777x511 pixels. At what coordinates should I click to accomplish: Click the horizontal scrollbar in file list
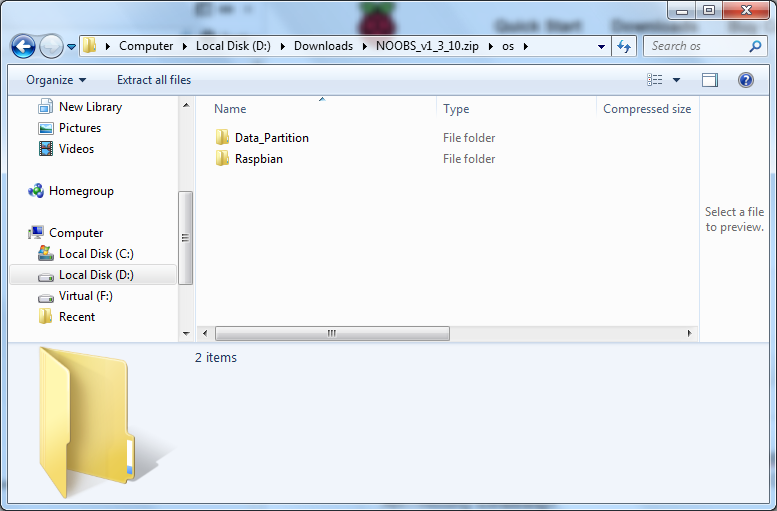pyautogui.click(x=332, y=333)
